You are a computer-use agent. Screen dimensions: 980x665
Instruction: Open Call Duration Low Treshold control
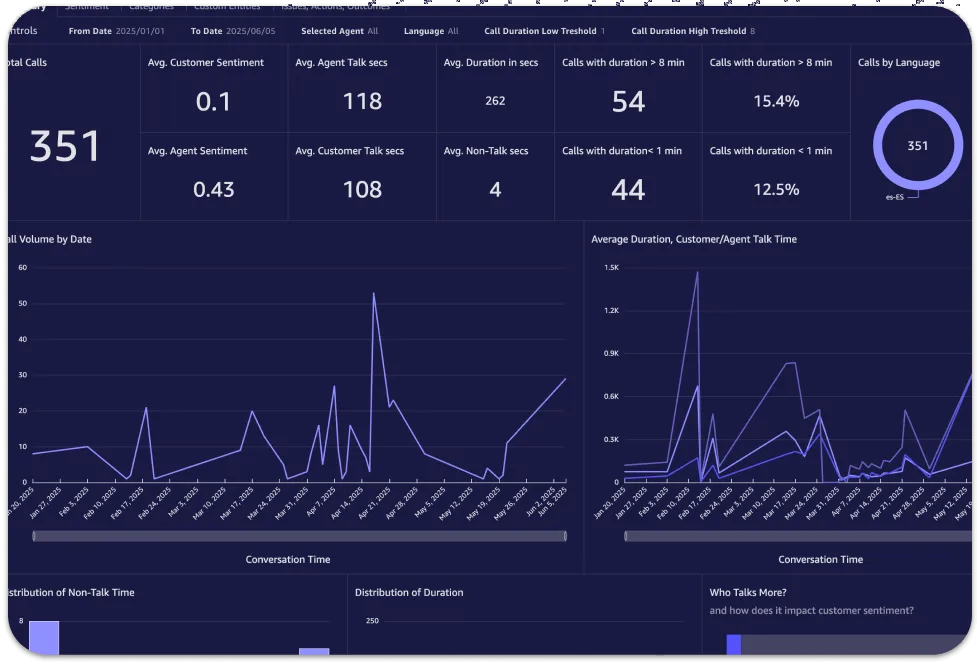coord(544,31)
